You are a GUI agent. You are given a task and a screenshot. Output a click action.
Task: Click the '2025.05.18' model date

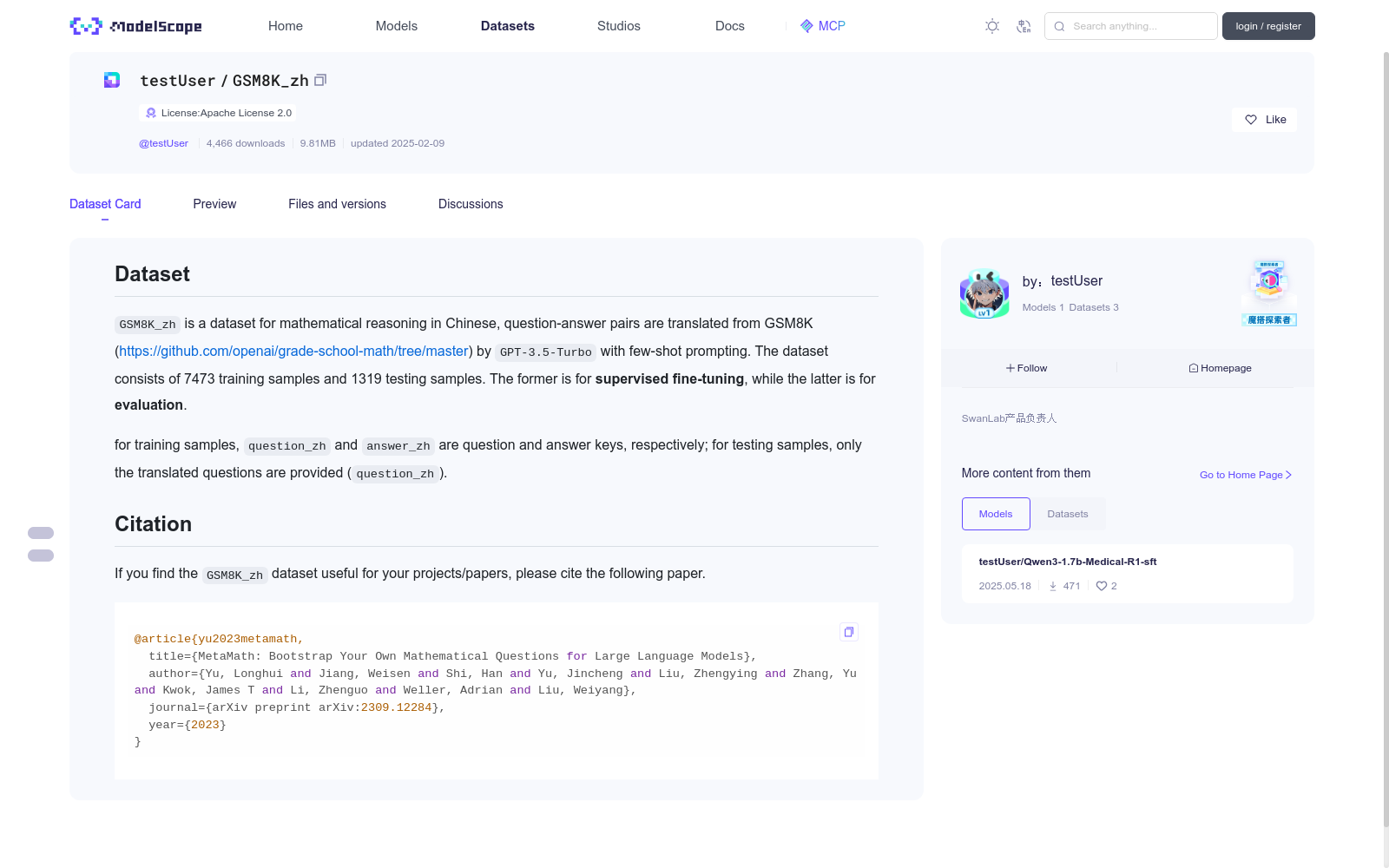1005,586
